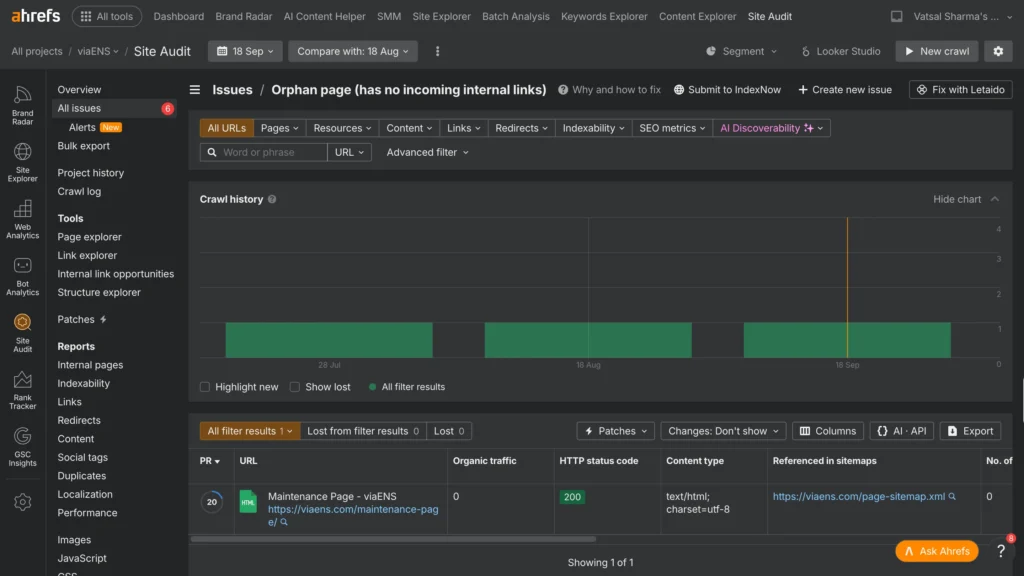Open the project settings gear button
This screenshot has width=1024, height=576.
[998, 51]
